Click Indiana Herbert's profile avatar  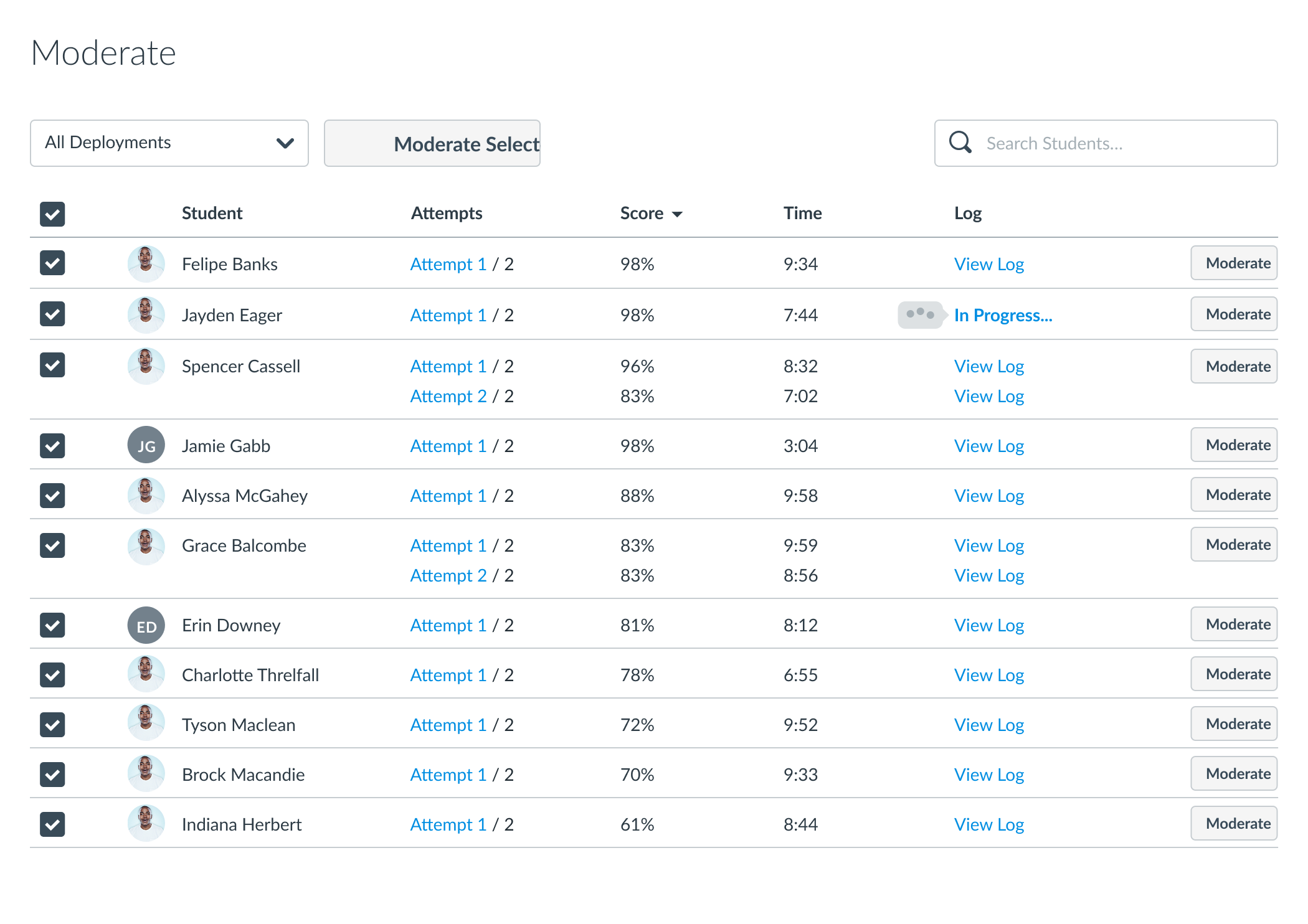[x=146, y=824]
